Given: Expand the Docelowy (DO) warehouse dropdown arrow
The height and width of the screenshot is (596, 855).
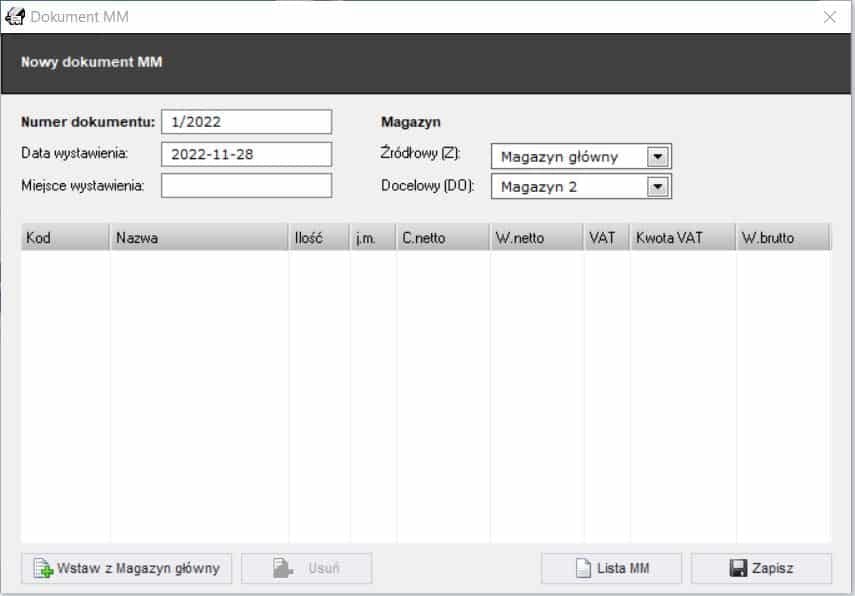Looking at the screenshot, I should tap(657, 186).
